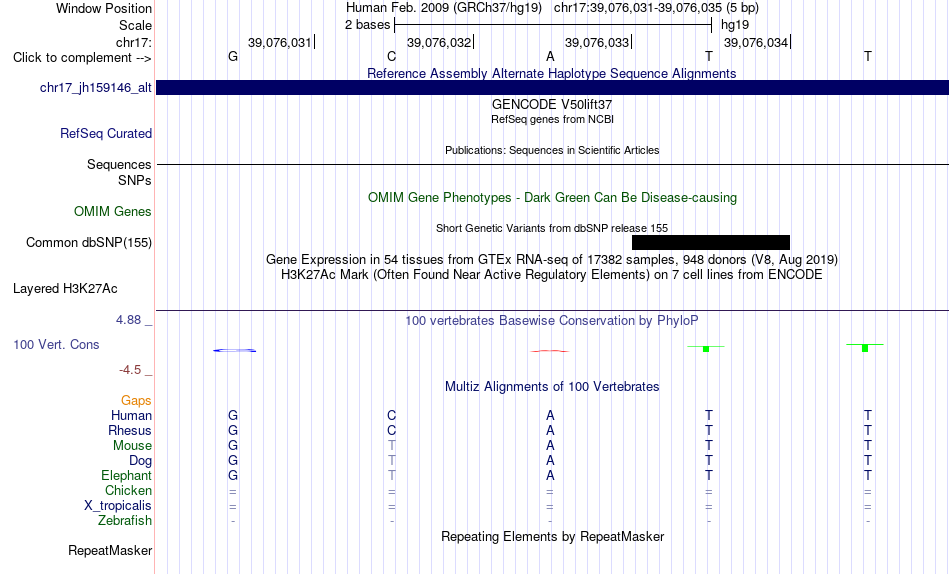
Task: Click the GENCODE V50lift37 track title
Action: [x=552, y=104]
